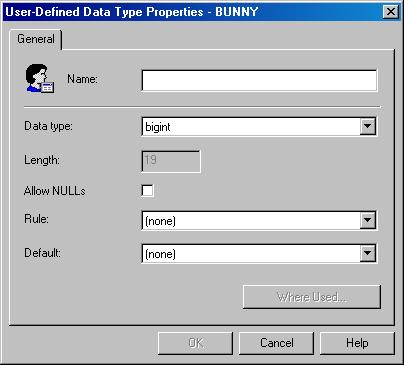Close the BUNNY properties dialog

click(390, 12)
